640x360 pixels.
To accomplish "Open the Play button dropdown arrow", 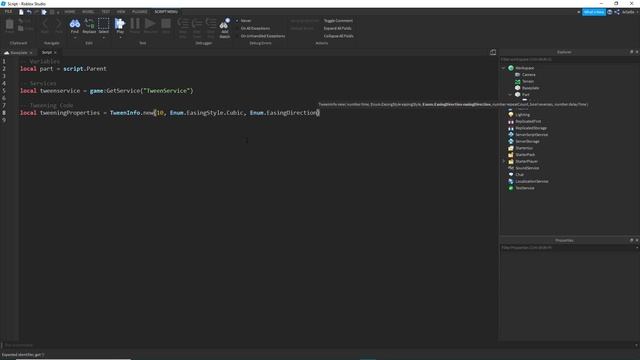I will pos(120,37).
